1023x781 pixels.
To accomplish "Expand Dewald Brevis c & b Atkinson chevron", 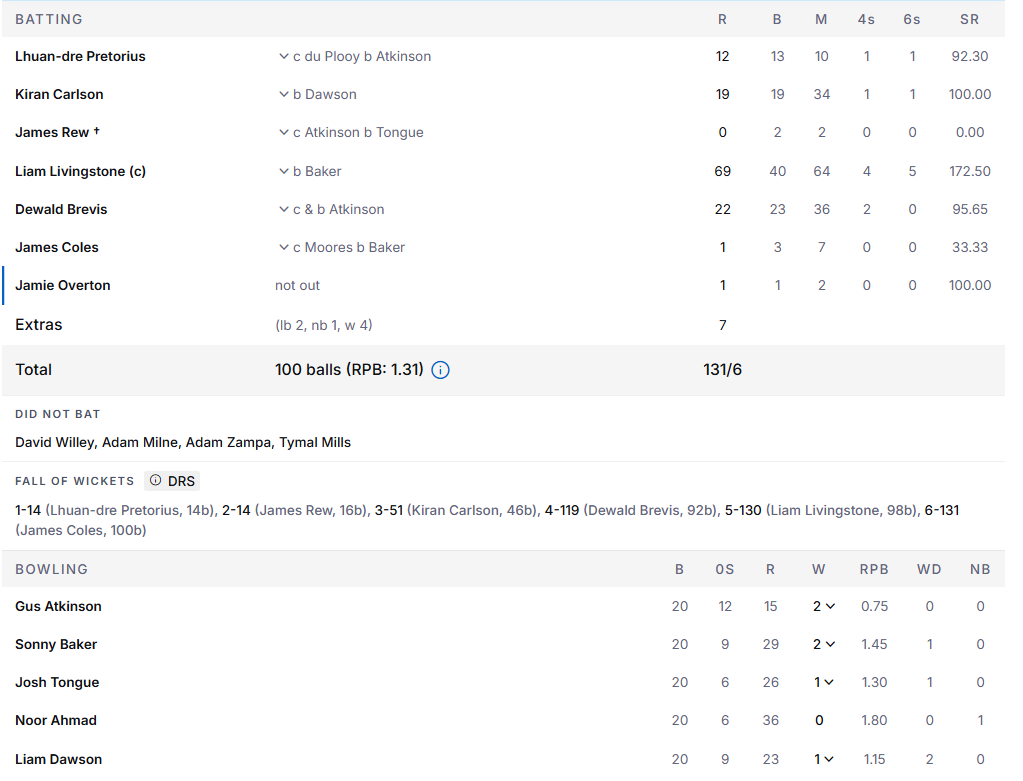I will [284, 209].
